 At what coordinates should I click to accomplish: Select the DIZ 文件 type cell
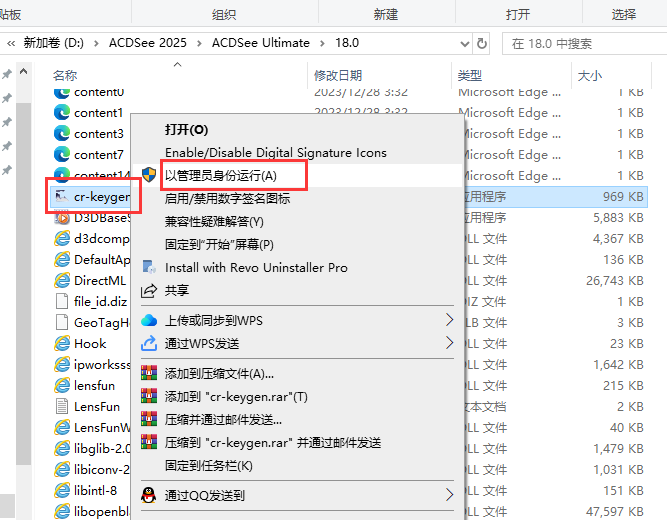485,301
